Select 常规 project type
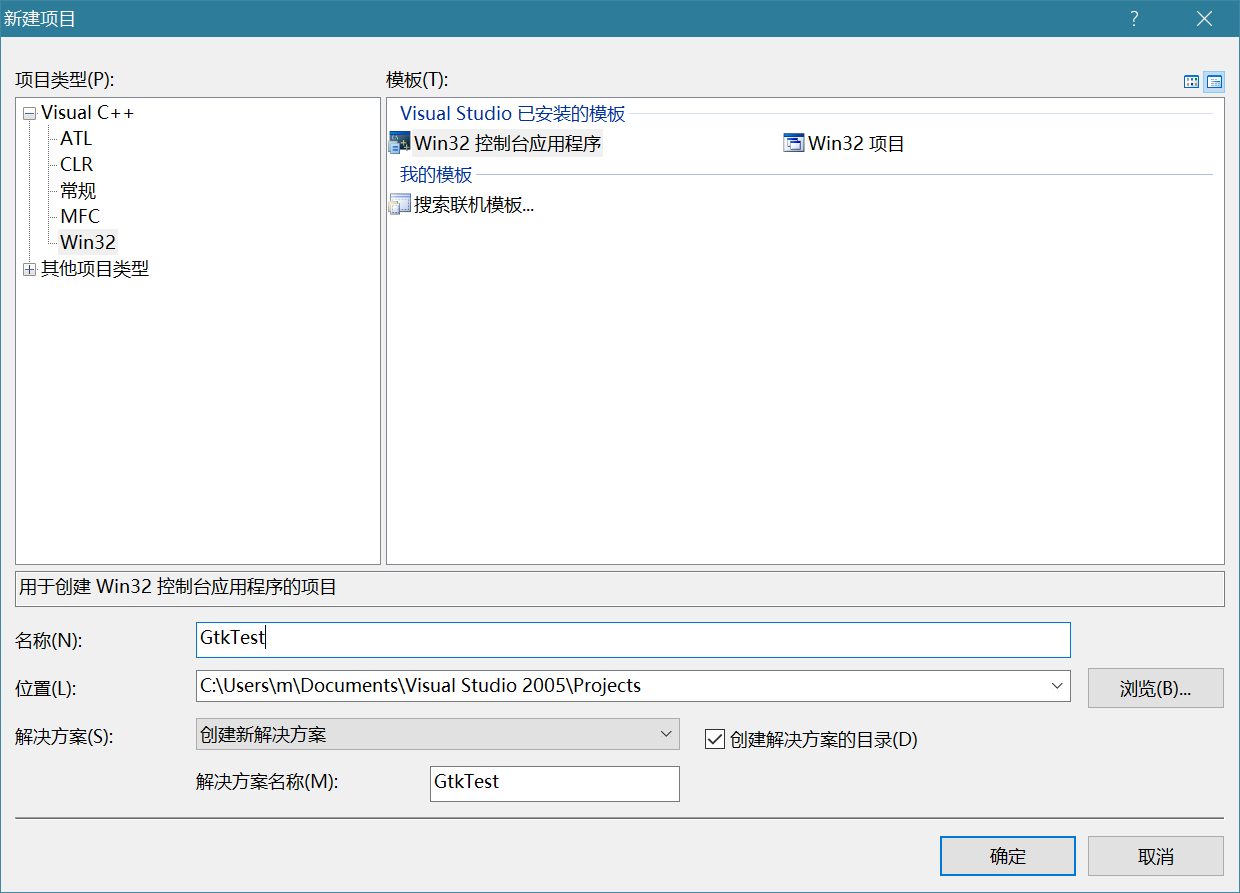 point(78,191)
